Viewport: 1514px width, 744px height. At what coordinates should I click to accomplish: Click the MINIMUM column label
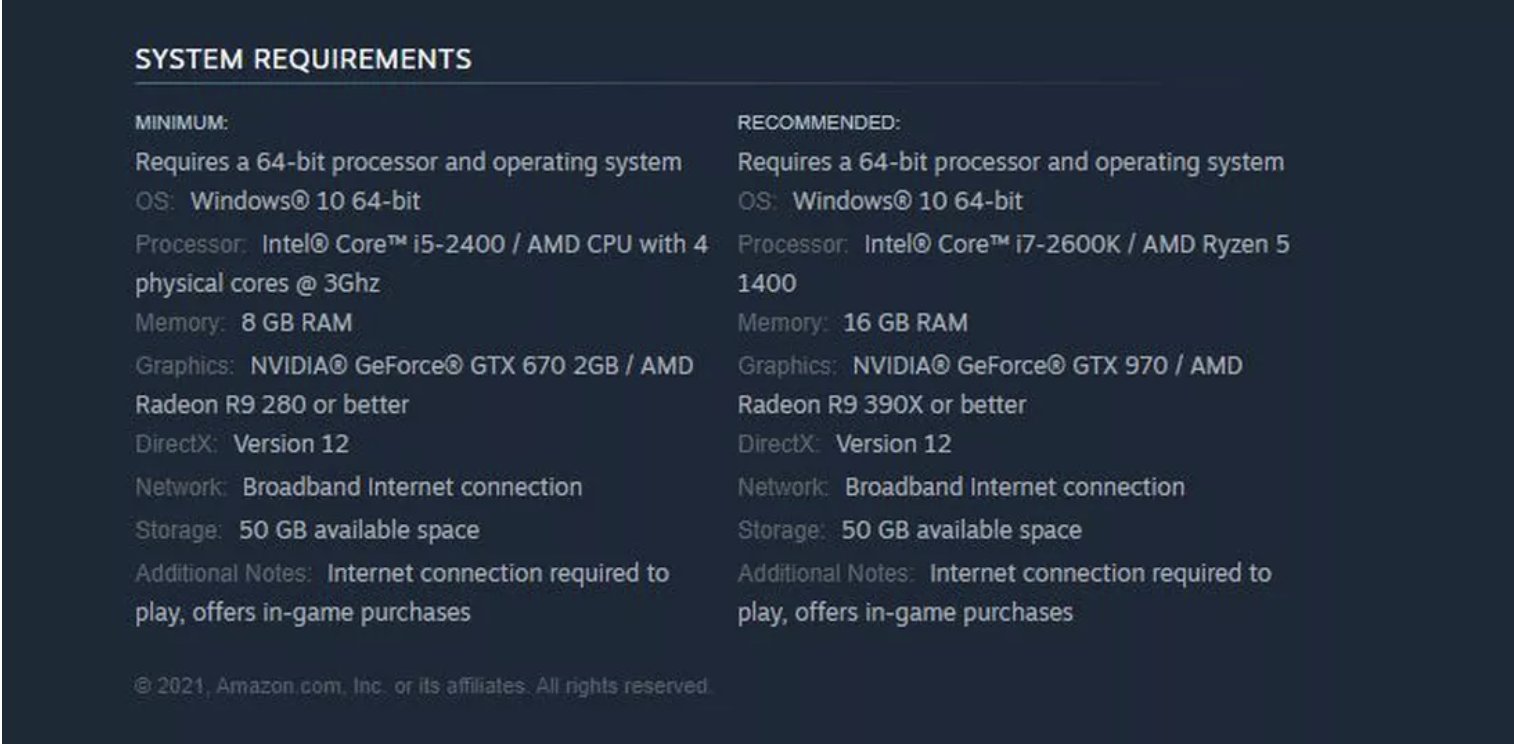pos(182,123)
